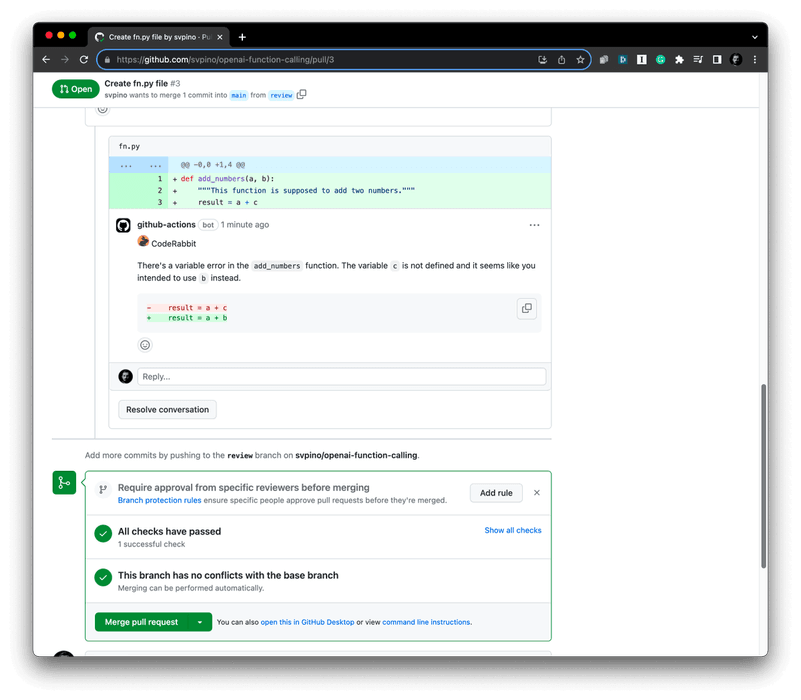The height and width of the screenshot is (700, 801).
Task: Click the Reply input field
Action: pyautogui.click(x=341, y=377)
